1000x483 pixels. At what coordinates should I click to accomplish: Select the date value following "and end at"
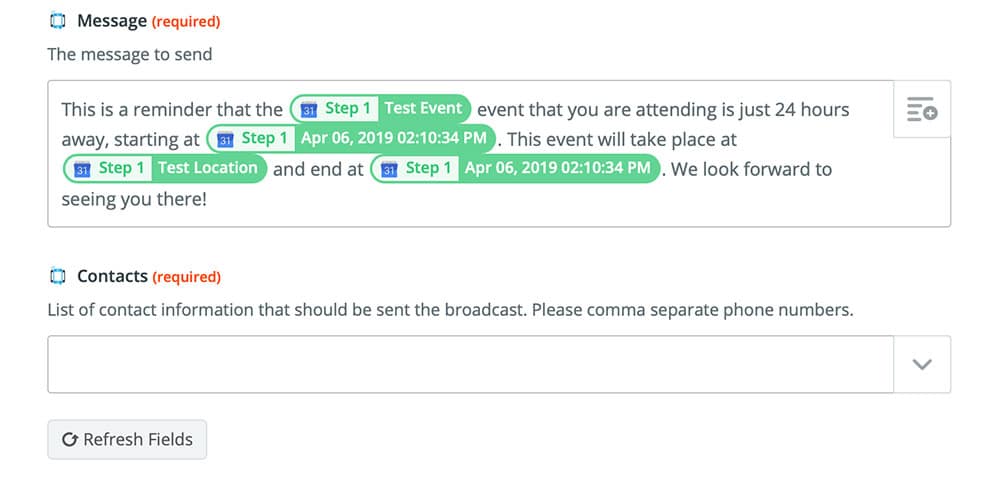(x=558, y=169)
